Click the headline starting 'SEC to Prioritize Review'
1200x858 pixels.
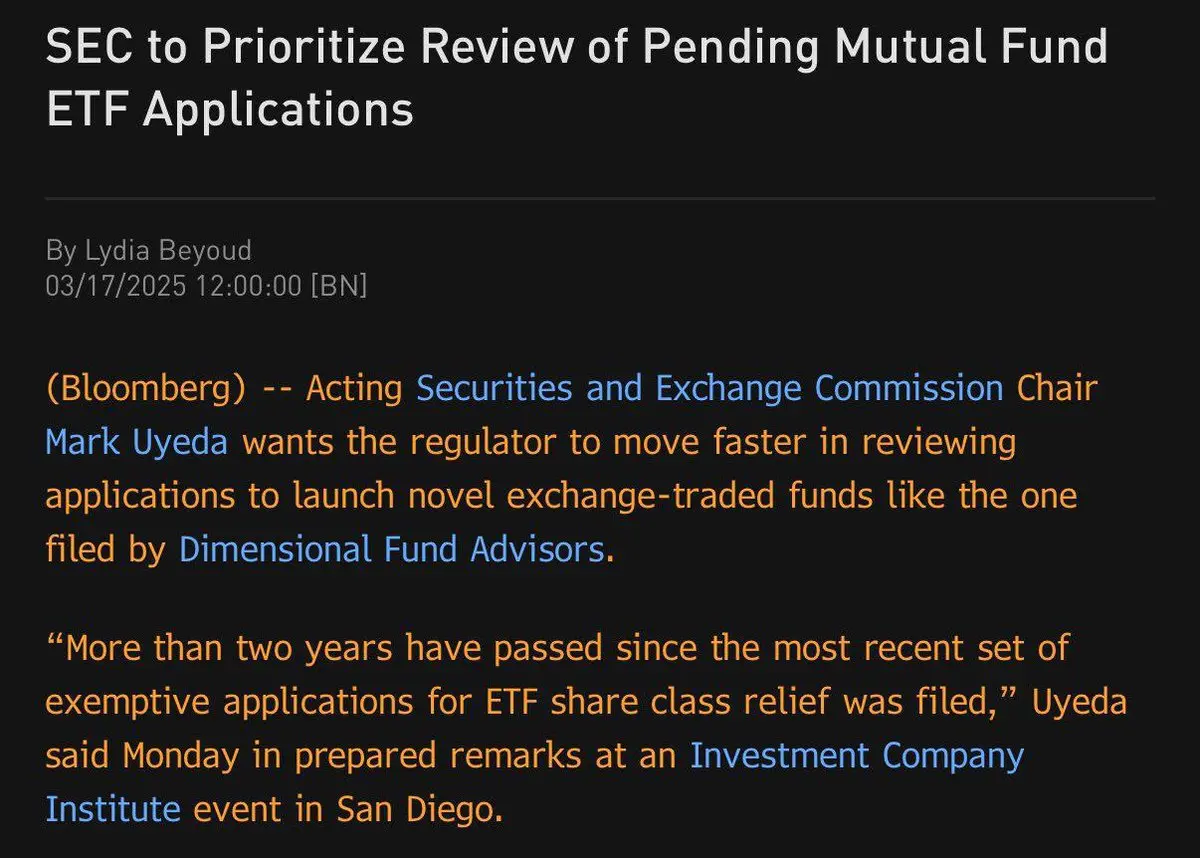(577, 78)
